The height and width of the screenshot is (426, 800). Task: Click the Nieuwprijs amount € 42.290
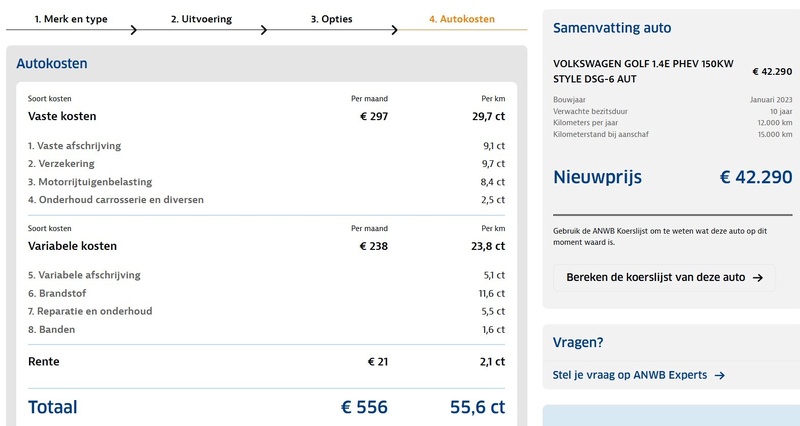[x=755, y=178]
